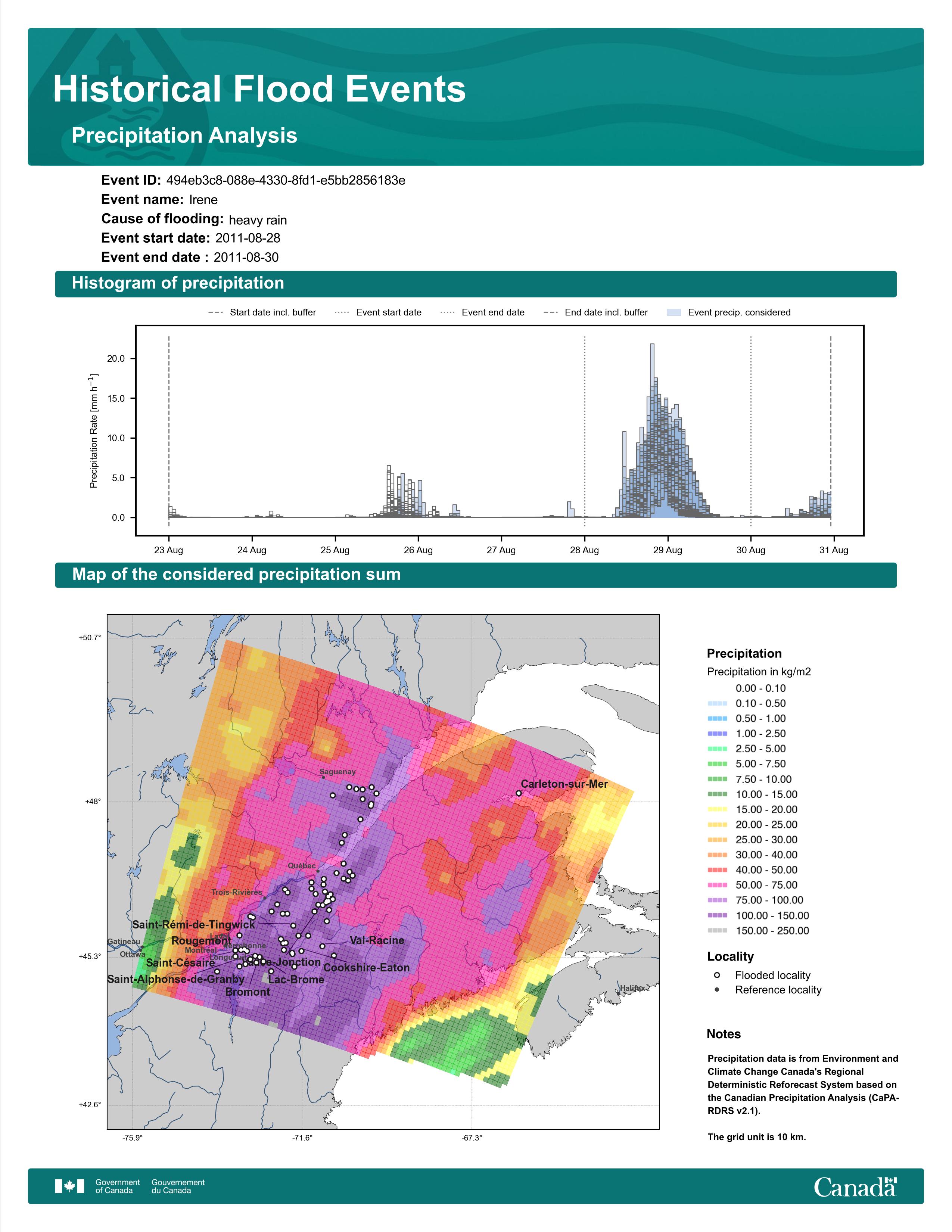This screenshot has width=952, height=1232.
Task: Click the 2.50 - 5.00 green swatch
Action: [717, 749]
